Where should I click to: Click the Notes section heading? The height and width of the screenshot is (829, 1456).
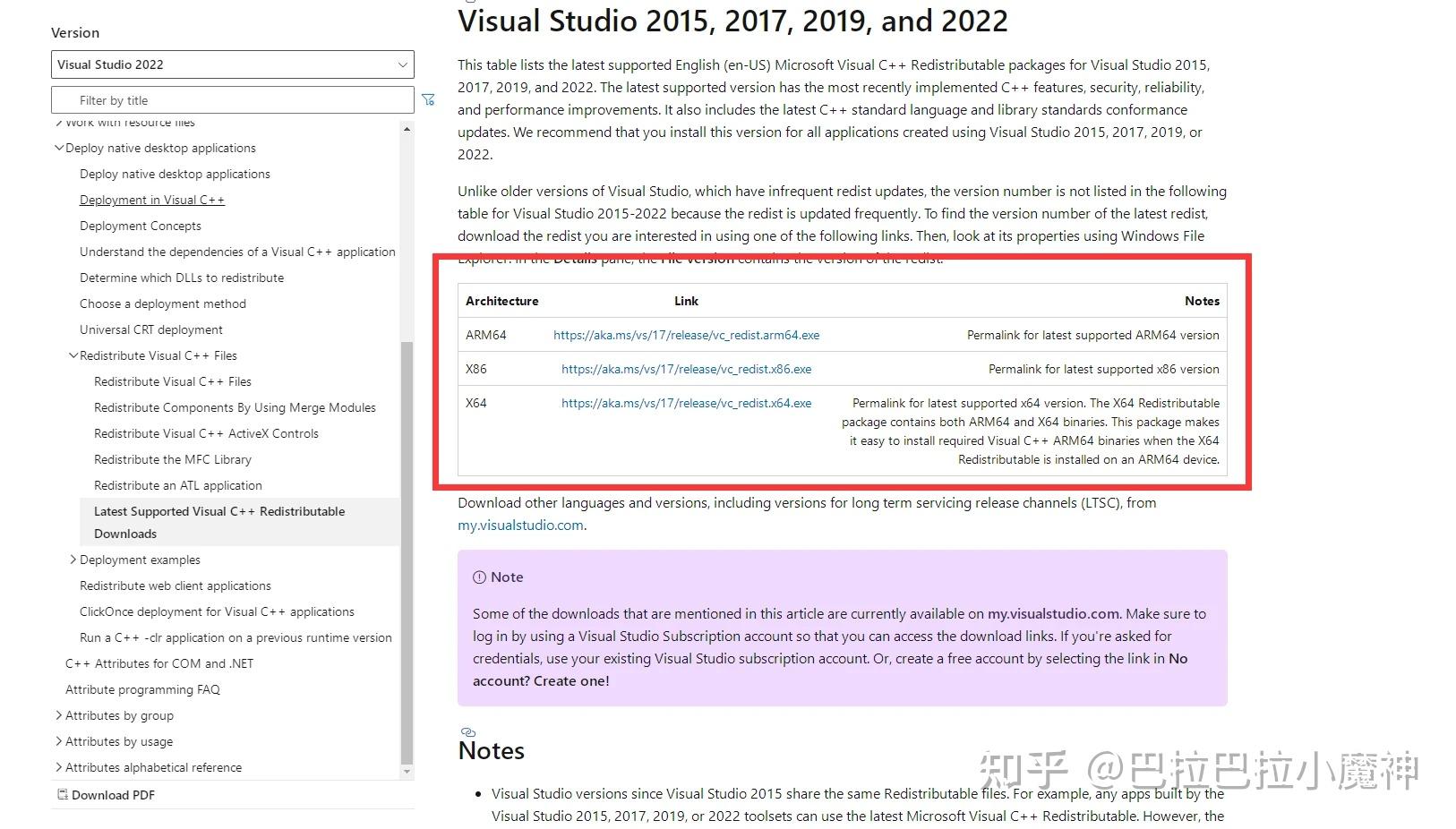(x=492, y=750)
